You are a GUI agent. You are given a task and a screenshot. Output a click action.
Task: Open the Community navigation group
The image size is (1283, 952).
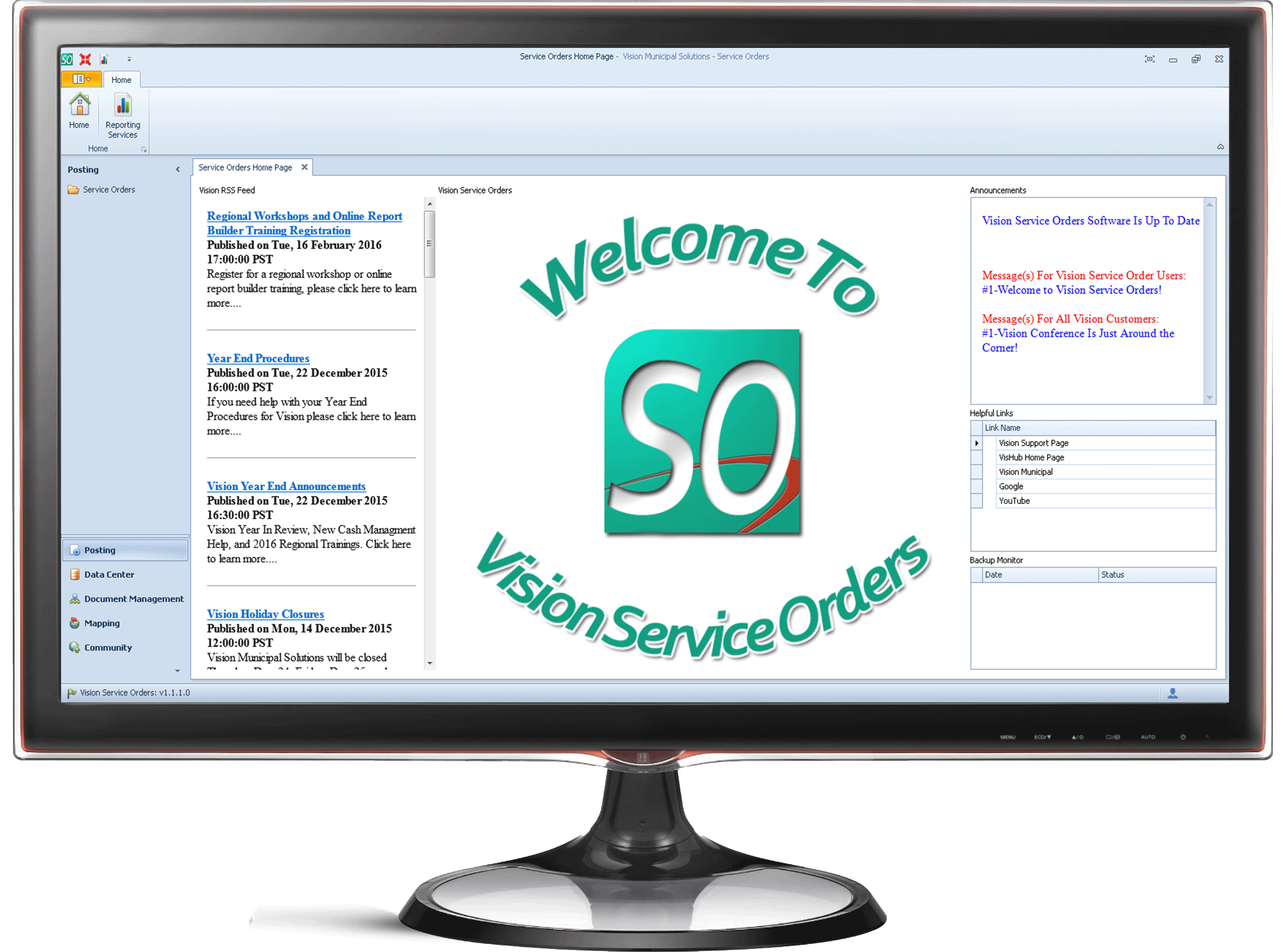tap(125, 648)
